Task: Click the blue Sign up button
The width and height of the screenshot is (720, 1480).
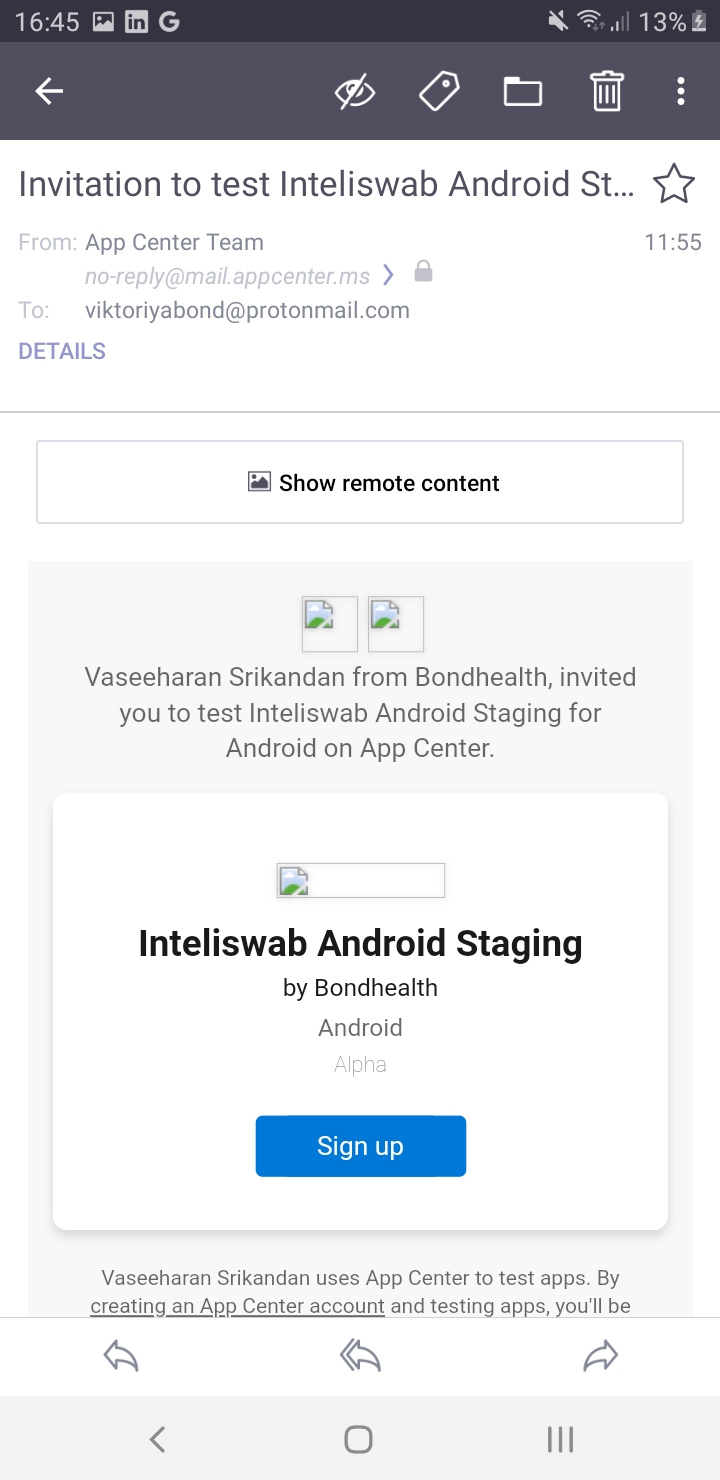Action: tap(360, 1146)
